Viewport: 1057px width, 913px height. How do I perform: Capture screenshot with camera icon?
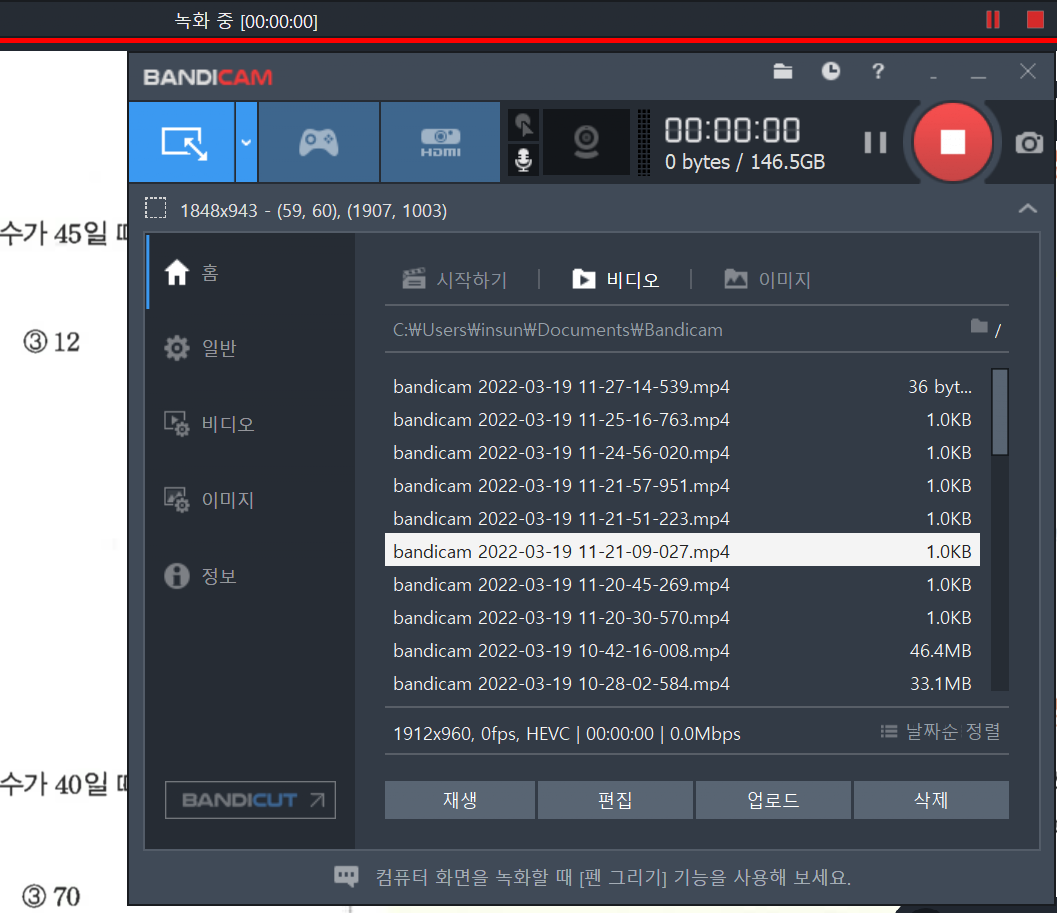pyautogui.click(x=1029, y=143)
